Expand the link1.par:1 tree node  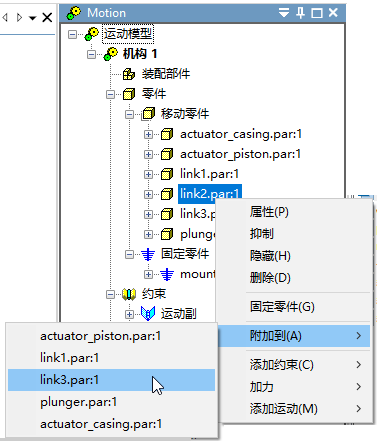pyautogui.click(x=148, y=174)
